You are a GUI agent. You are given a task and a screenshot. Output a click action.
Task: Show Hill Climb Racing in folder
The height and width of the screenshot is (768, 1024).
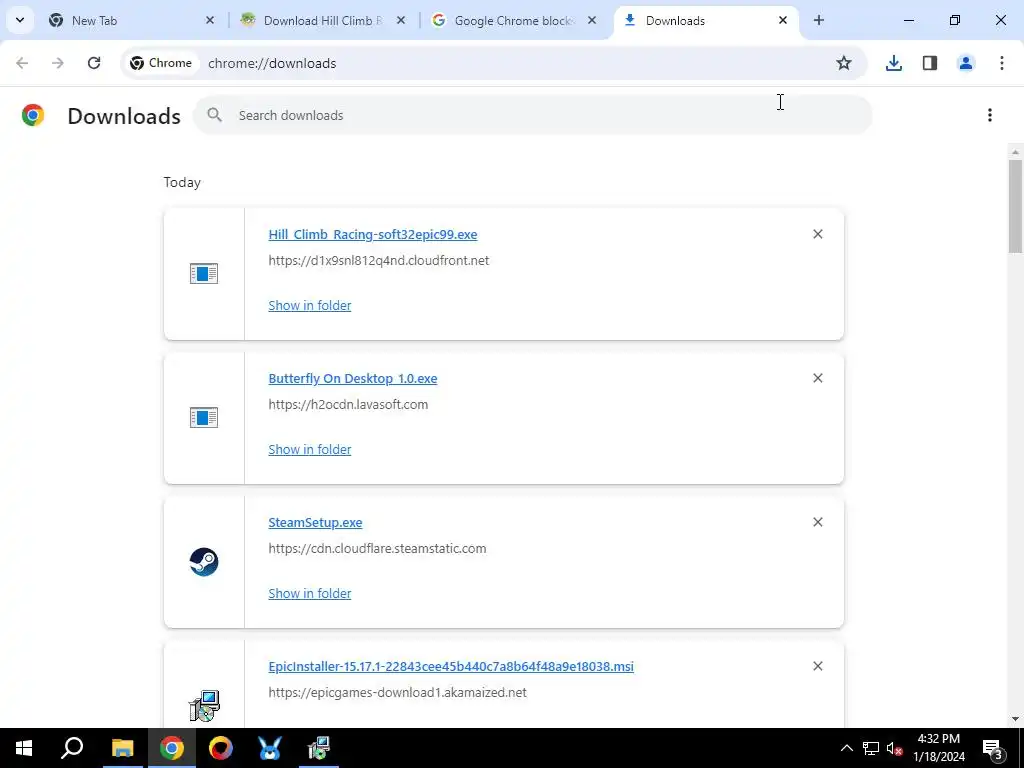310,305
